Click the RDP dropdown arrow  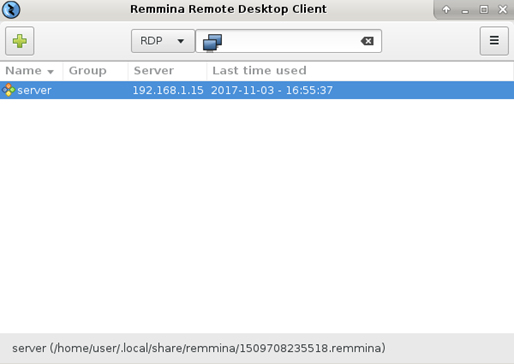181,41
